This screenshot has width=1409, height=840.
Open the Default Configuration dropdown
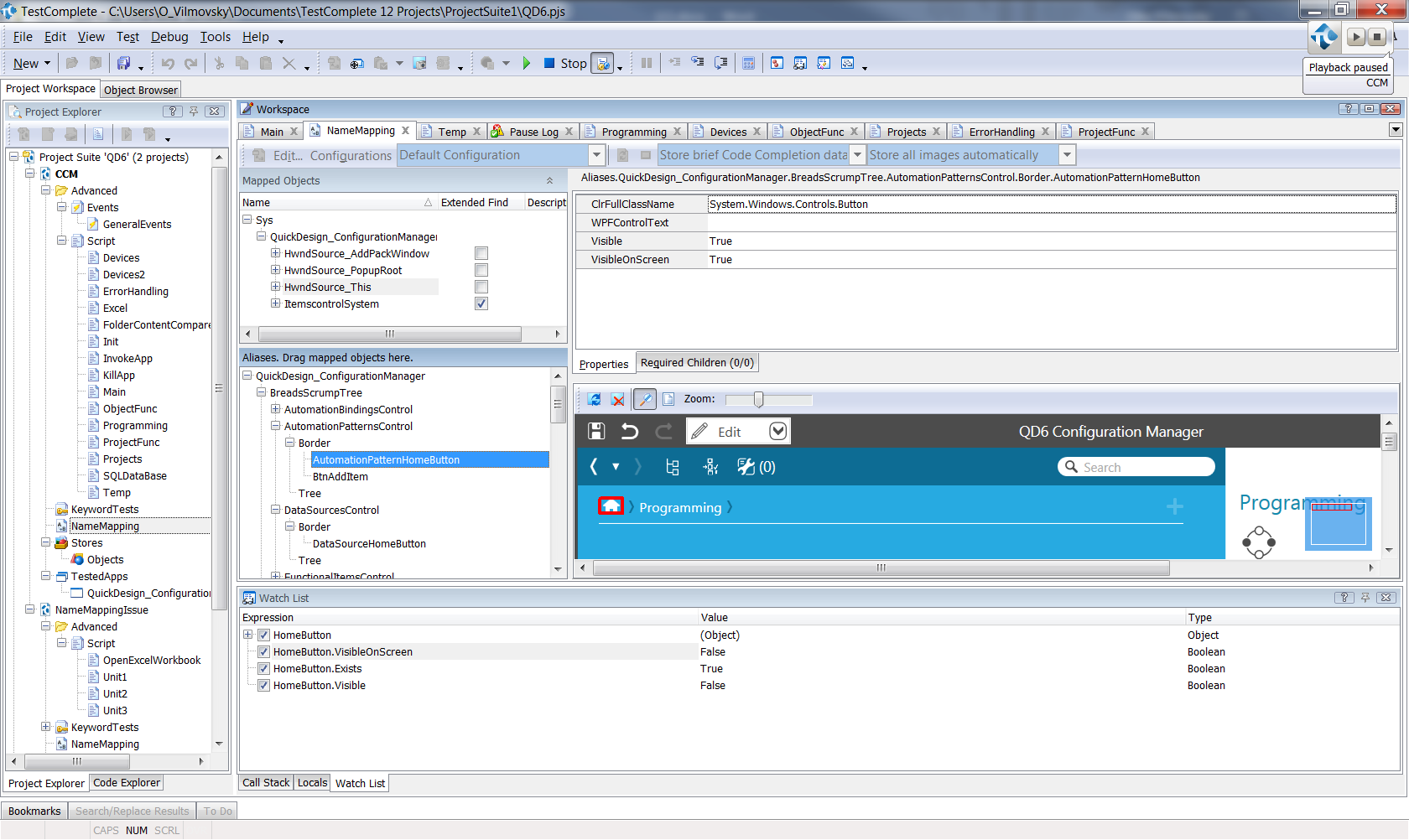point(596,155)
